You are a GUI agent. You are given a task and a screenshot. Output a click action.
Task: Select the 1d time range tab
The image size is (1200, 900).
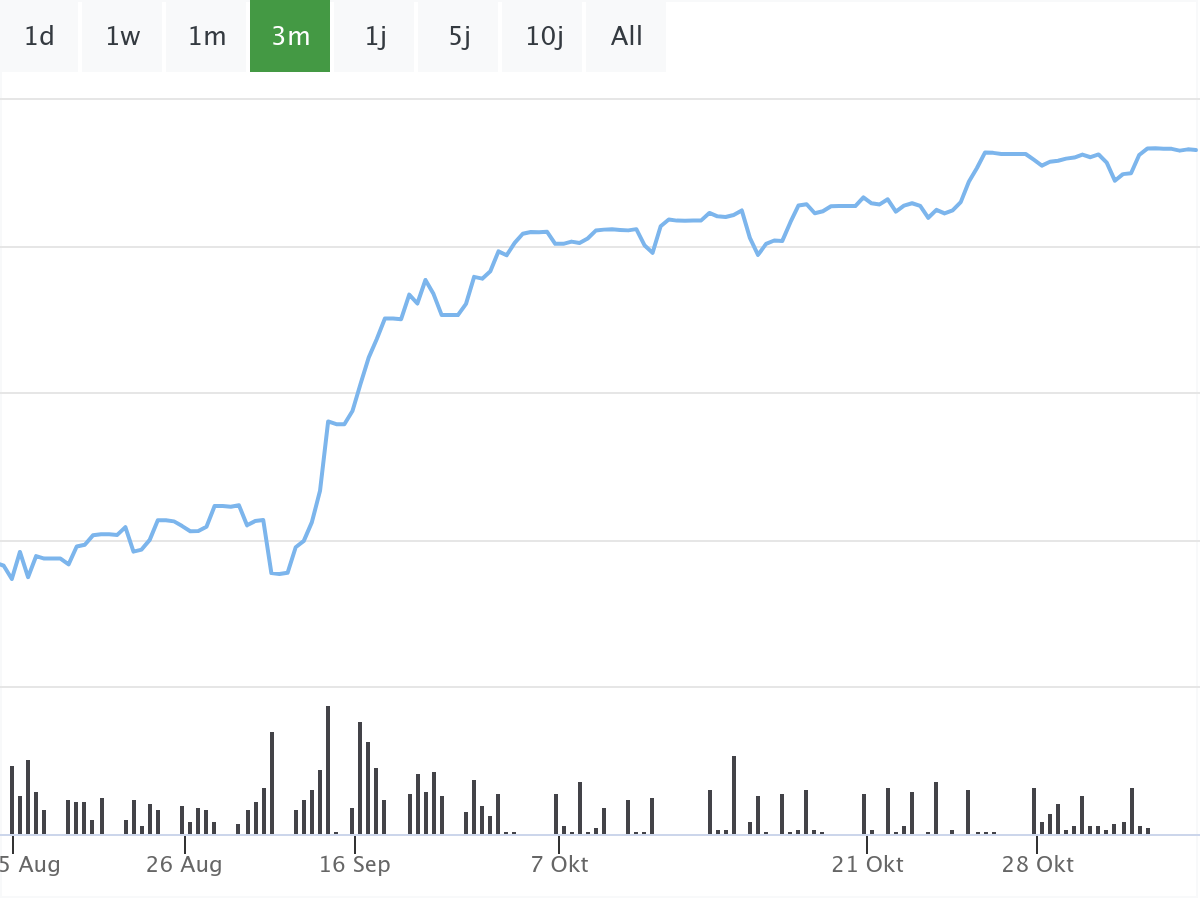[39, 37]
